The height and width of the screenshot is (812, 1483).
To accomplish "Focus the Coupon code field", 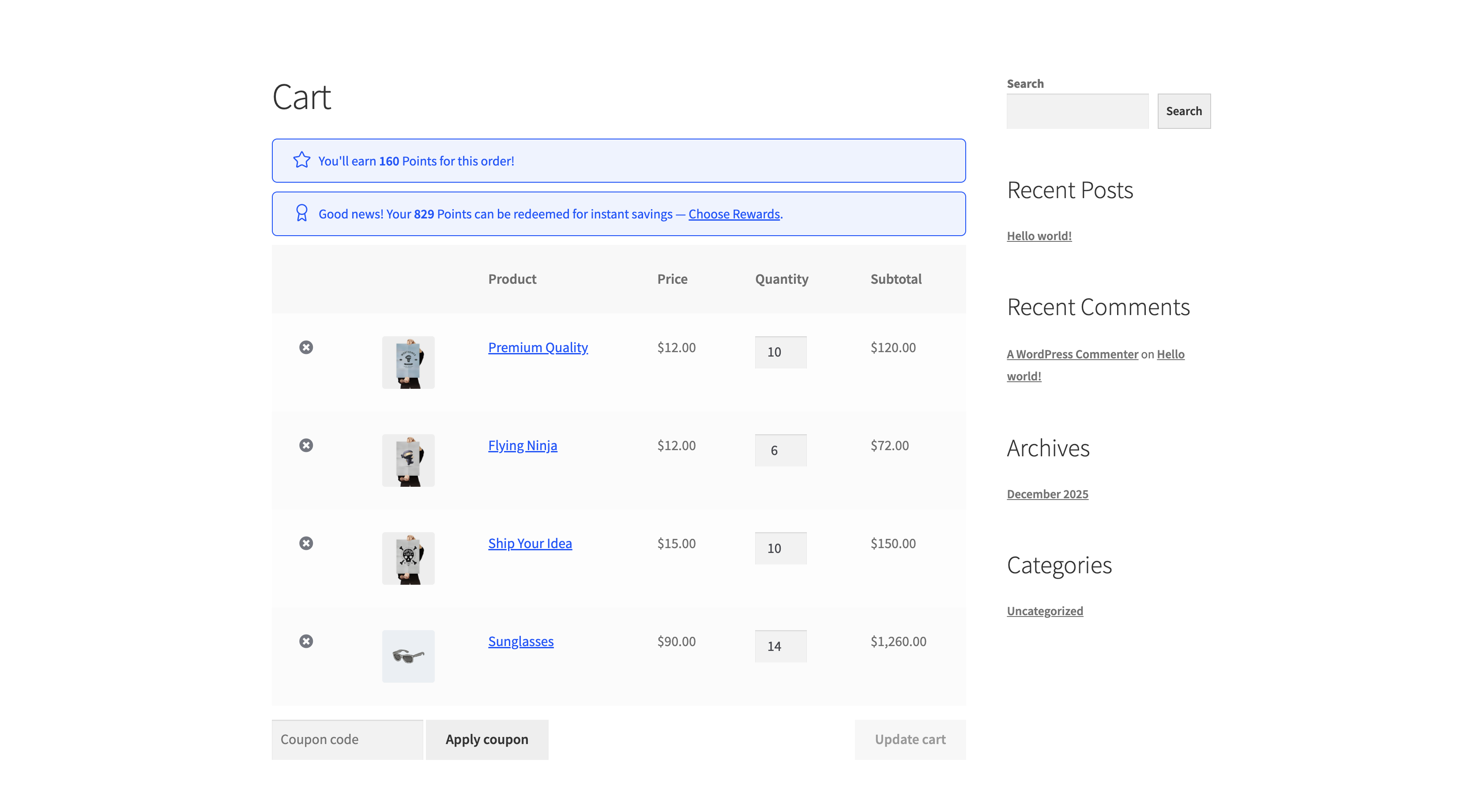I will 347,739.
